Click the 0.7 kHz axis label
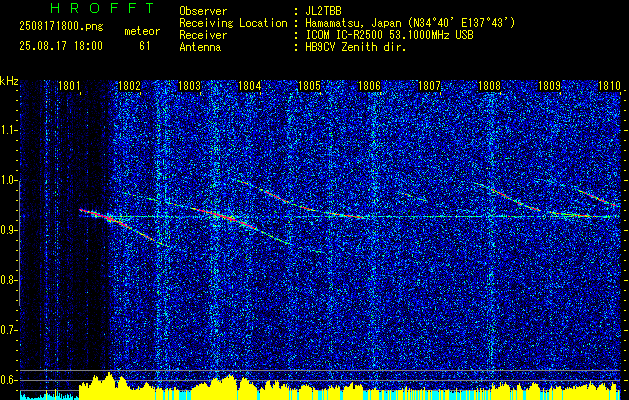 (9, 330)
